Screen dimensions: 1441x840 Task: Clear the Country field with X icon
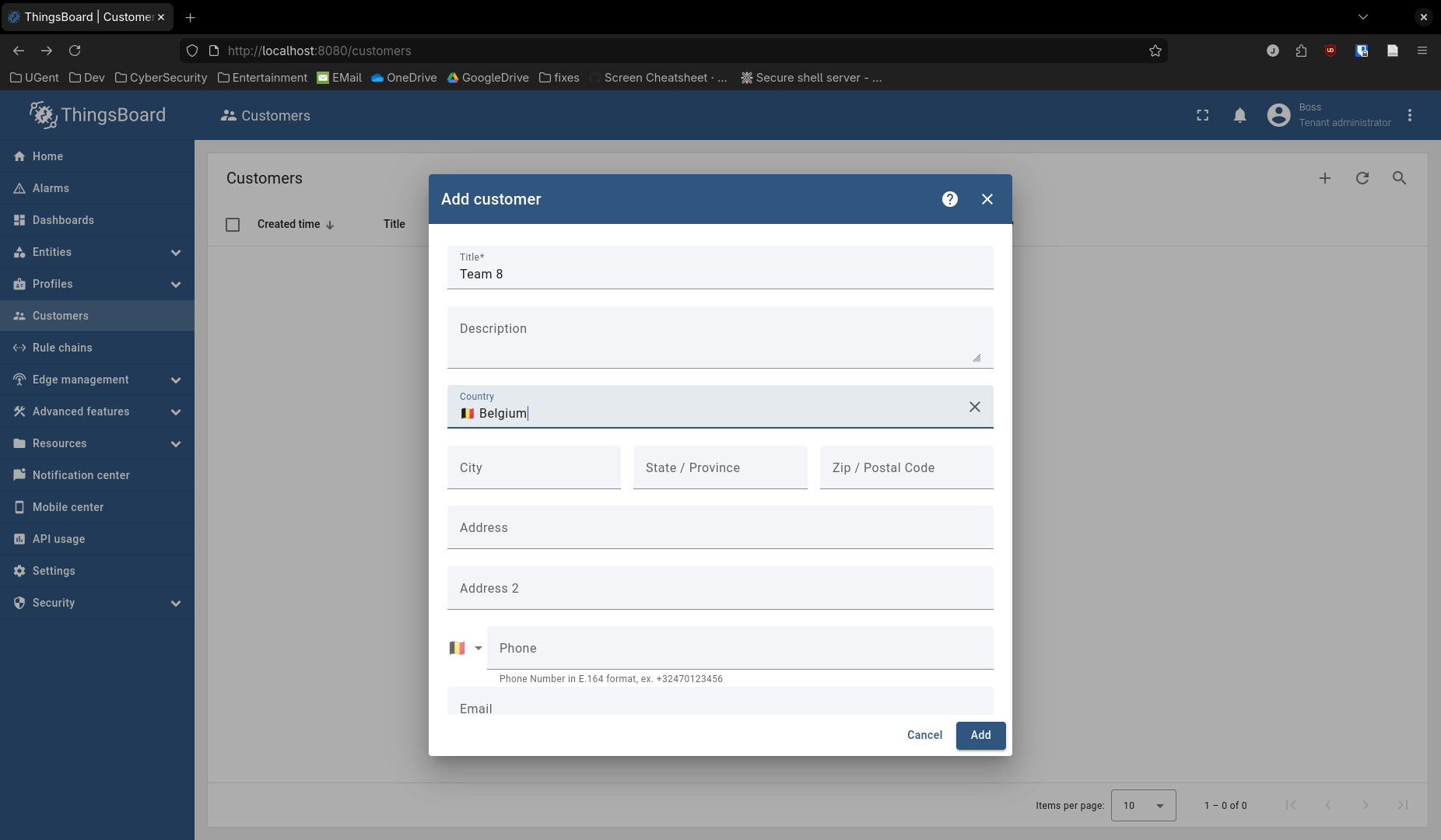click(974, 407)
